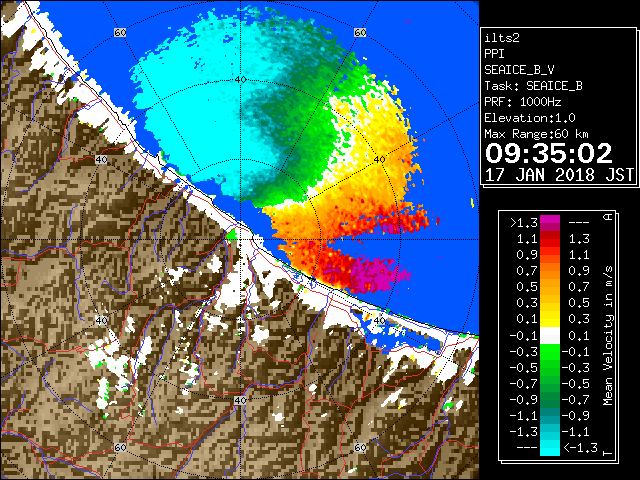Click the '-0.9' label in the legend's right column

pos(576,416)
